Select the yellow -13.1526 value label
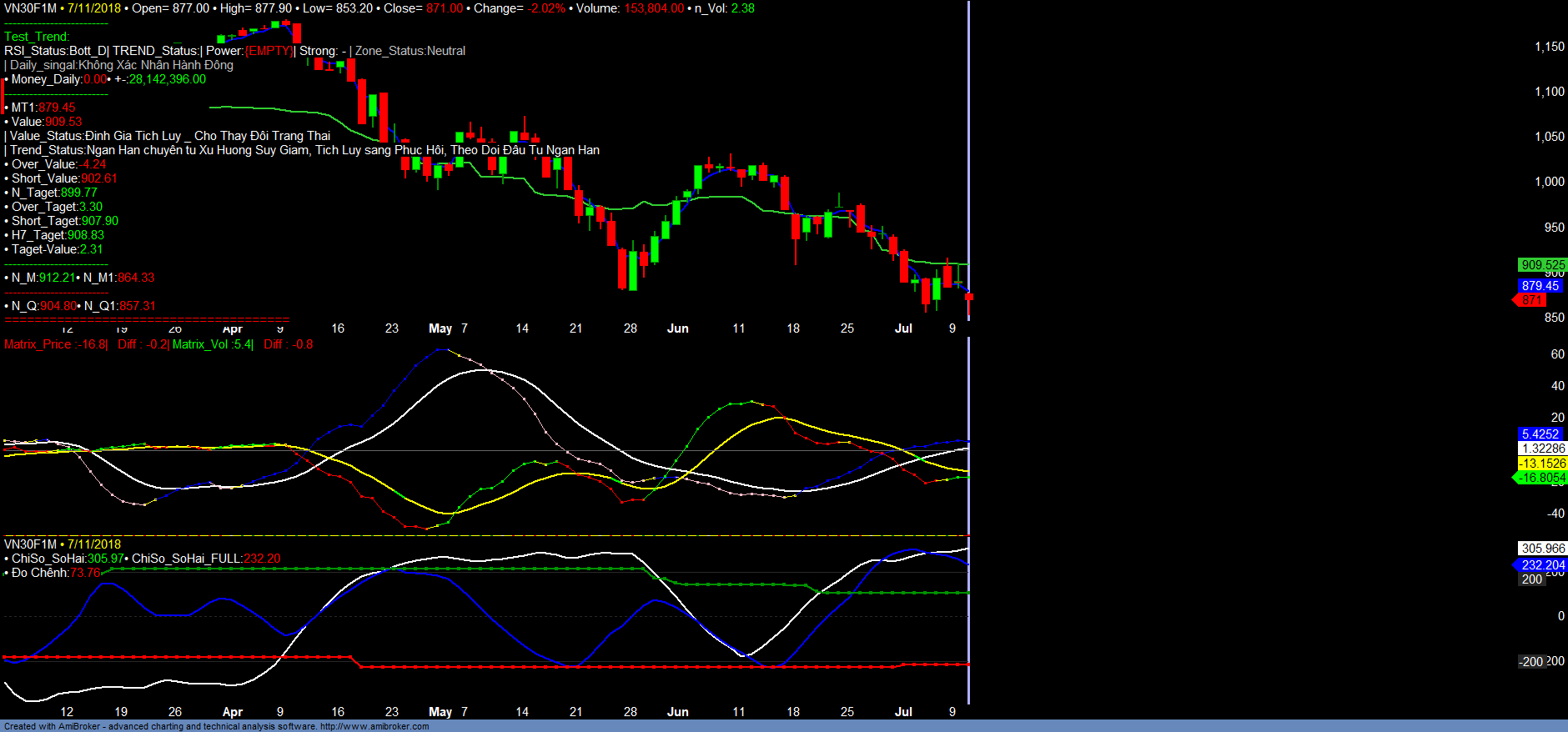 click(x=1541, y=464)
